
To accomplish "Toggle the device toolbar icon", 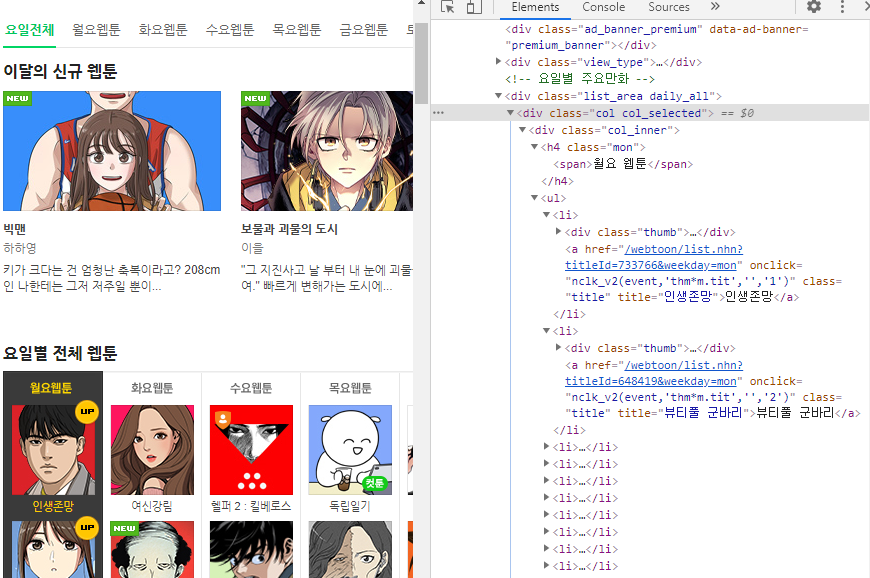I will click(x=473, y=7).
